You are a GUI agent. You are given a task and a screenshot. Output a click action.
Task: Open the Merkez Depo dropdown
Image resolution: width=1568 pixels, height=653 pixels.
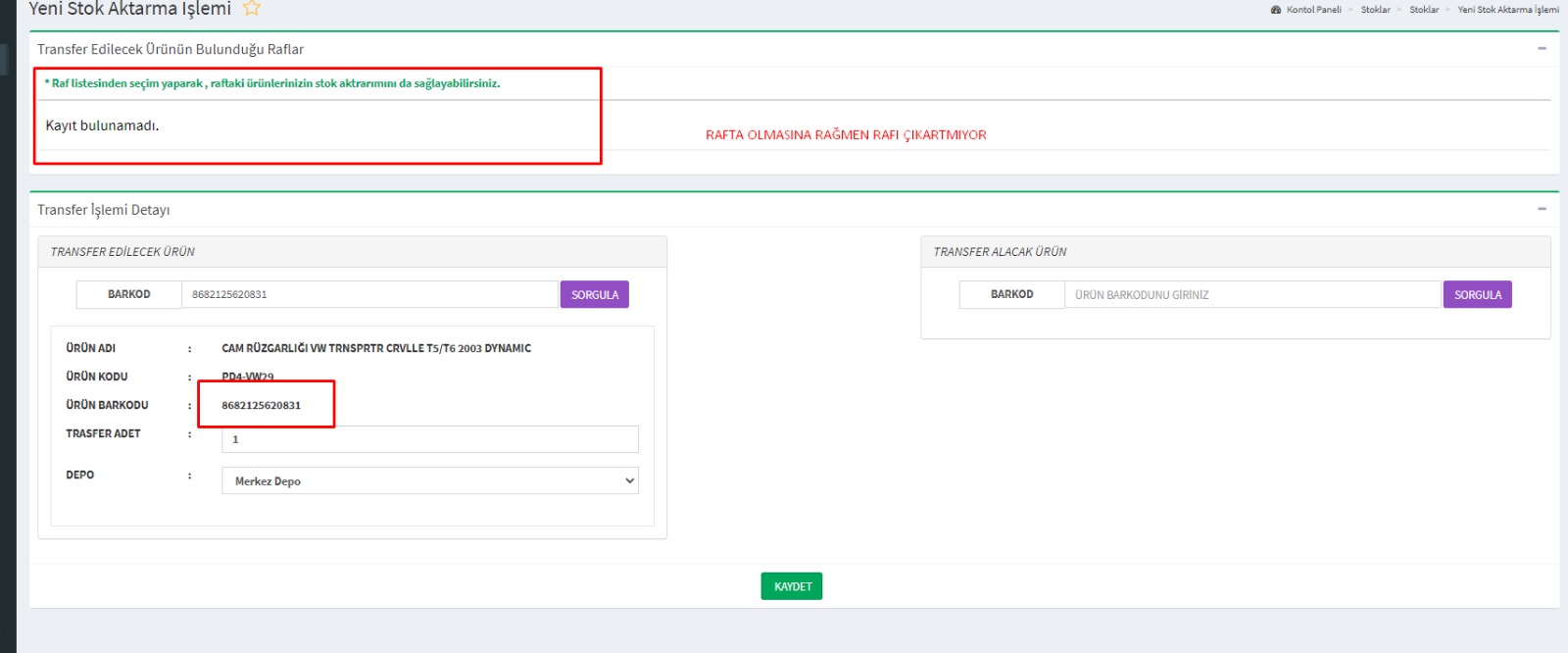pos(430,480)
